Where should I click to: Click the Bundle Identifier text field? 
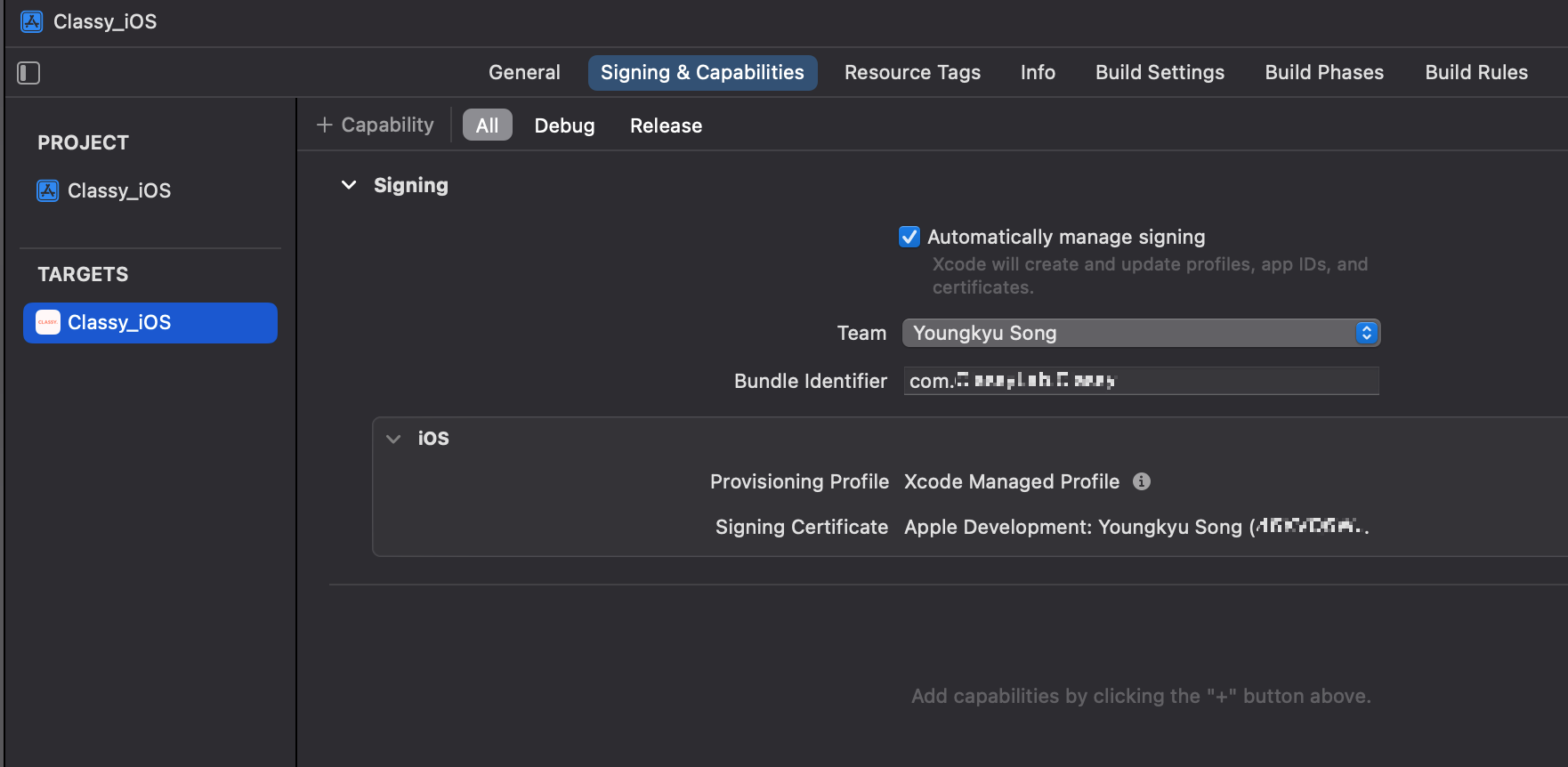(1141, 381)
